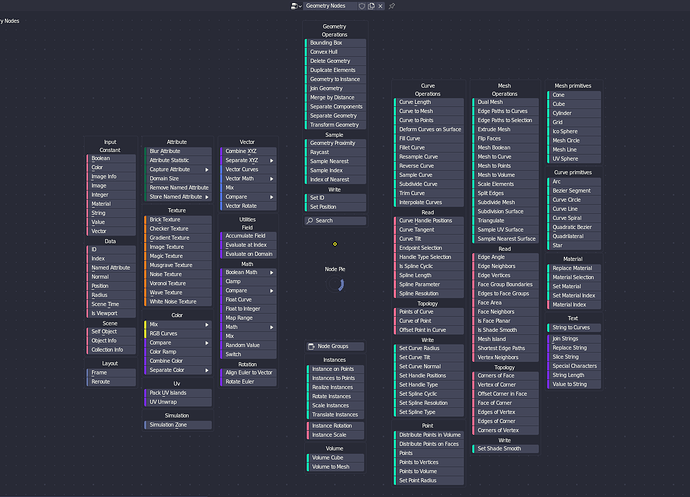Expand Compare arrow under Vector section

point(272,197)
